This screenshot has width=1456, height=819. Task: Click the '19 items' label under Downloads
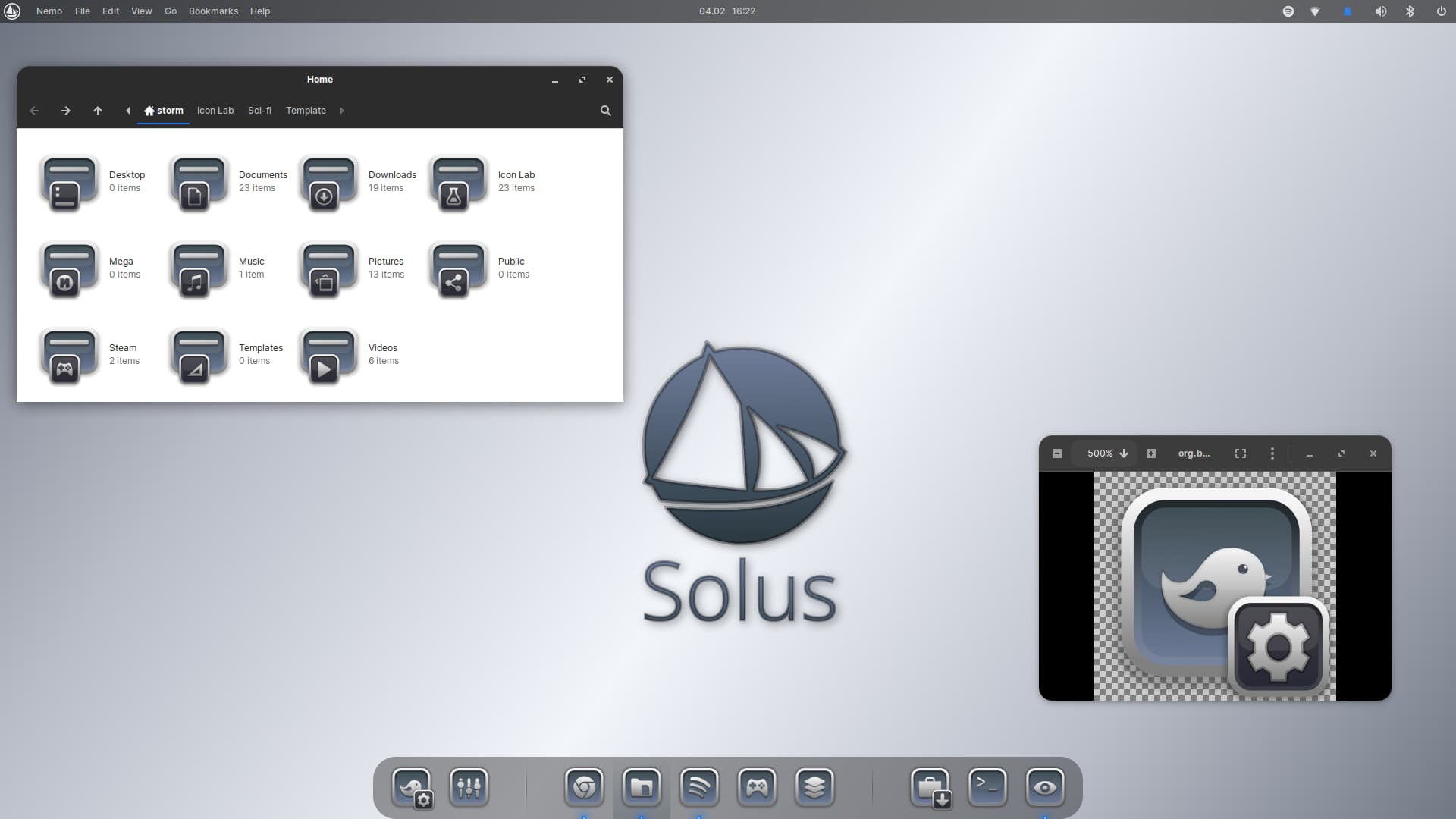point(386,188)
